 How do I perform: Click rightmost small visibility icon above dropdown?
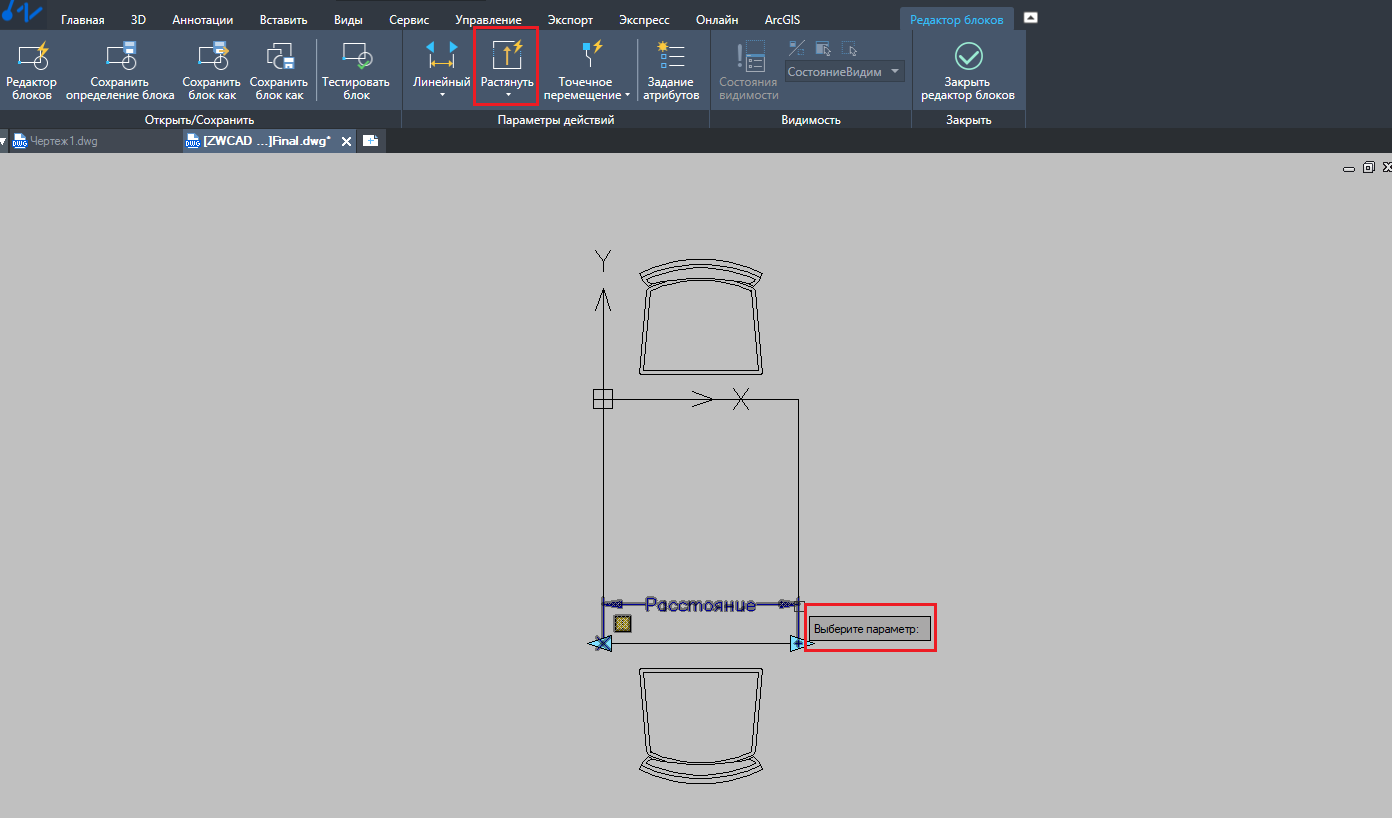click(849, 47)
